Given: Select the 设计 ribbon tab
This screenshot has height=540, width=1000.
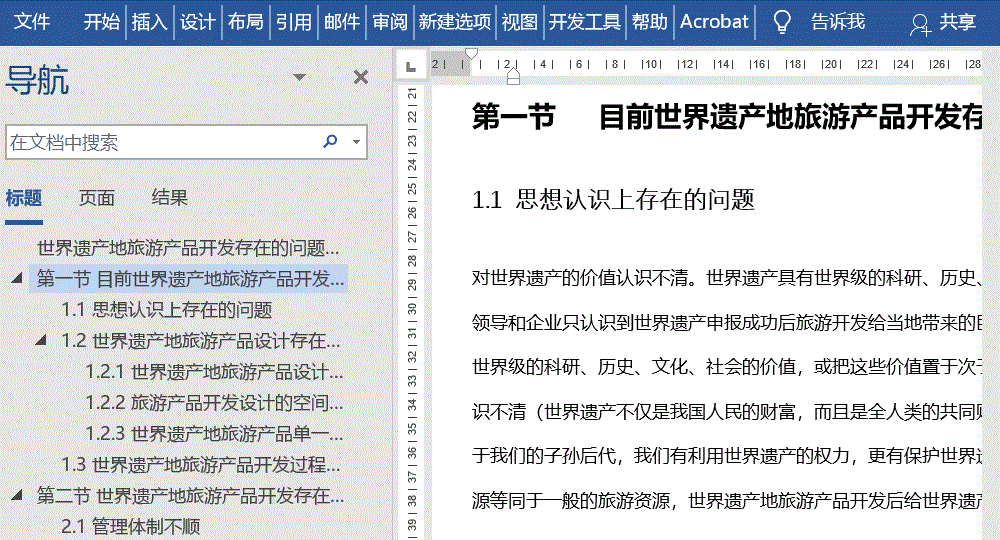Looking at the screenshot, I should coord(197,22).
